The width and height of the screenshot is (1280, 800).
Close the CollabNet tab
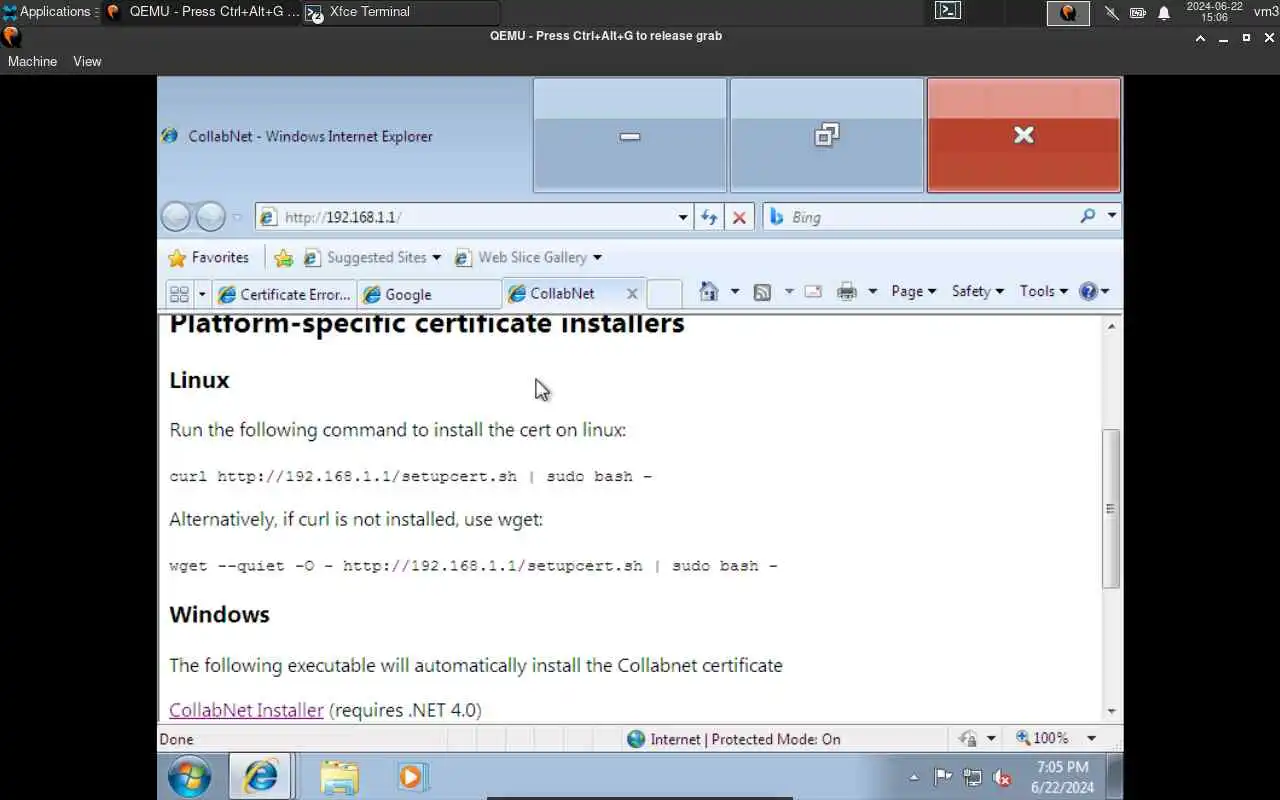coord(632,293)
